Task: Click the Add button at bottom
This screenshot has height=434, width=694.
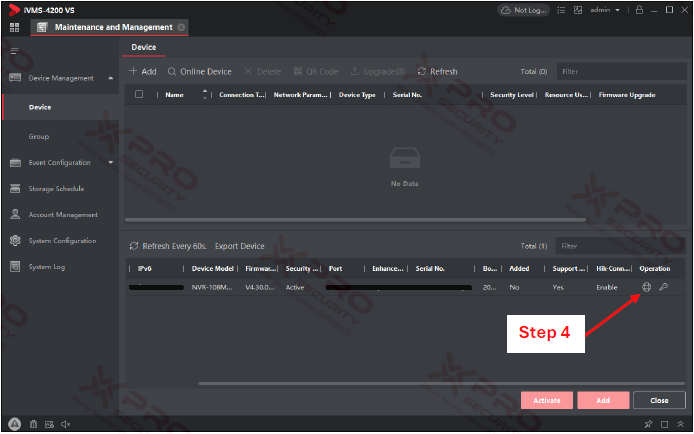Action: click(603, 400)
